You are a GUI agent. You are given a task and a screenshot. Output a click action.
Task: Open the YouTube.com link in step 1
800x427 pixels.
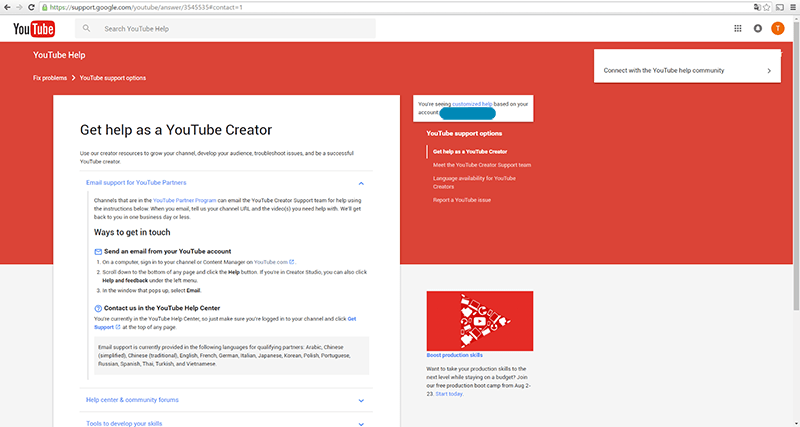tap(271, 262)
